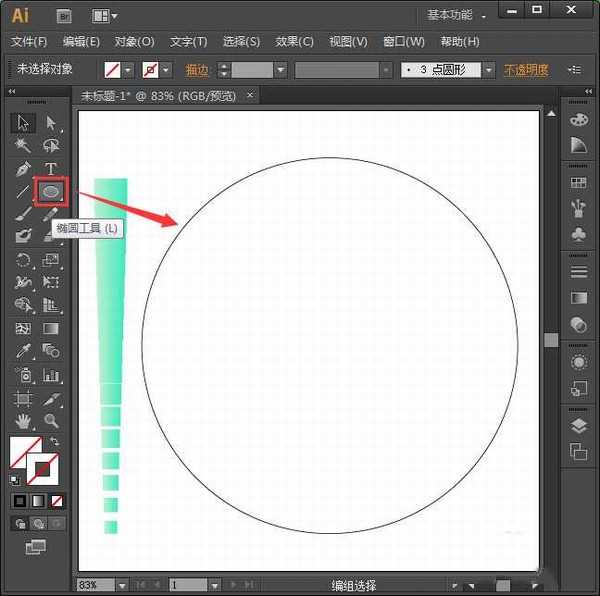Click the 不透明度 opacity link

(x=526, y=70)
